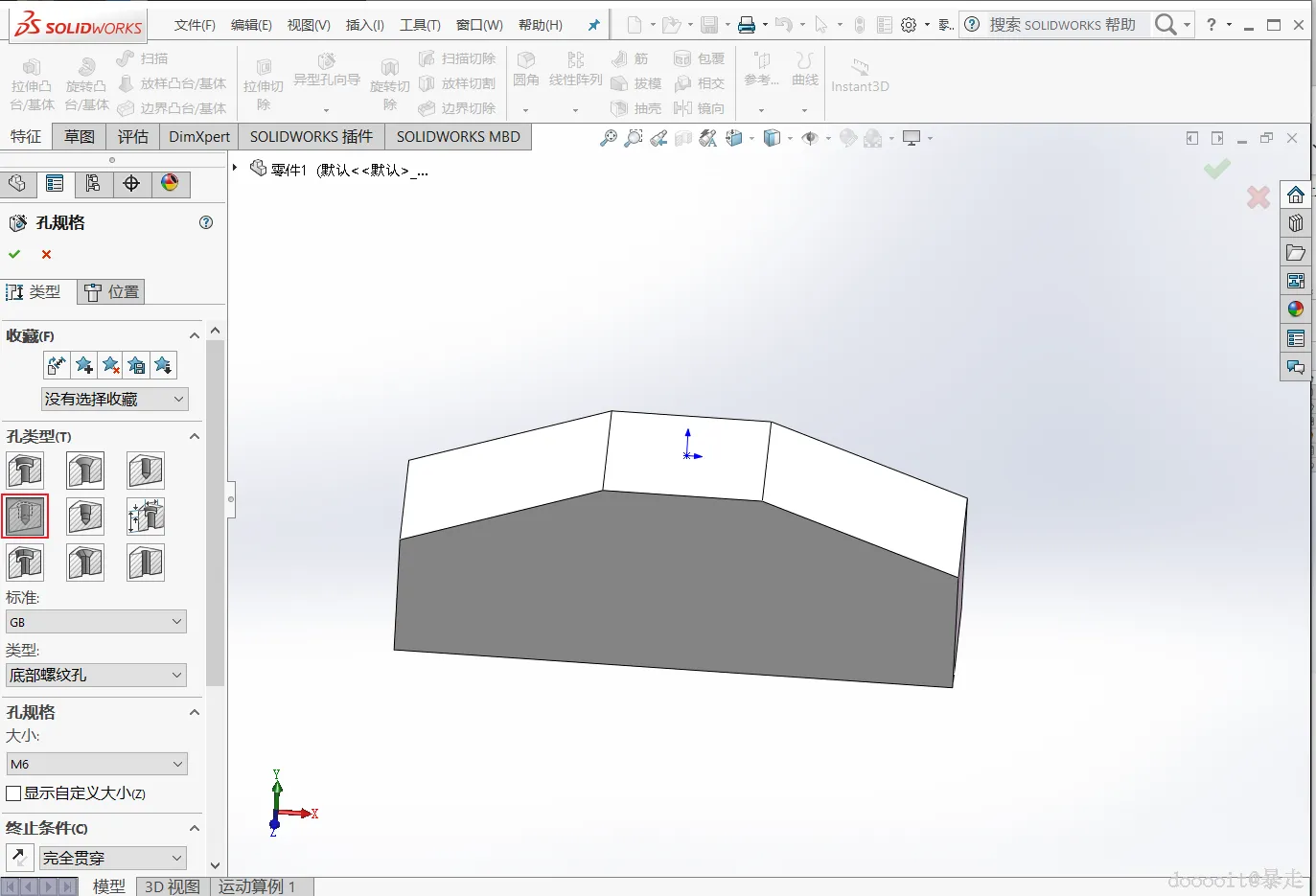Switch to the 位置 tab
Viewport: 1316px width, 896px height.
tap(112, 292)
